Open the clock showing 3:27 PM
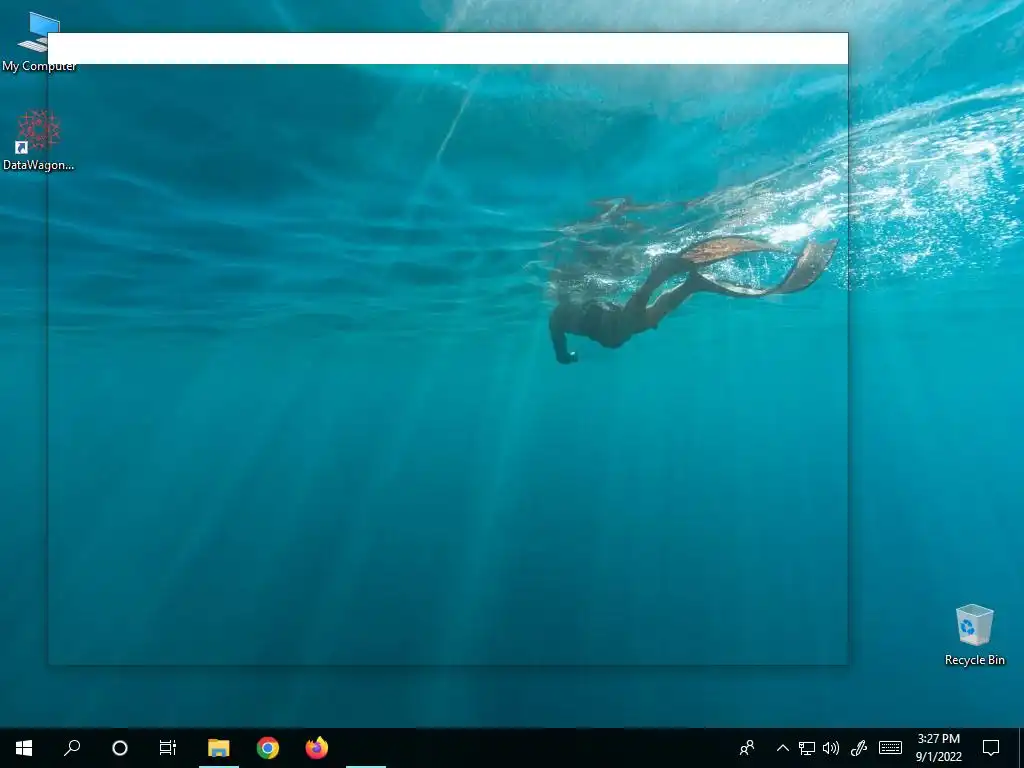 (x=938, y=748)
